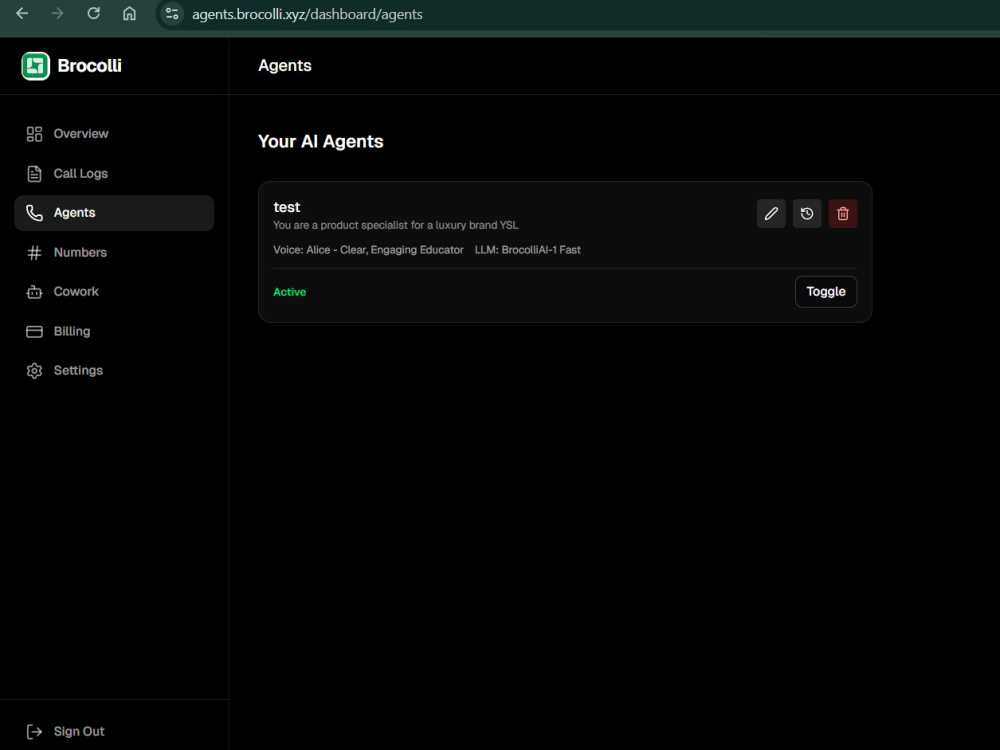
Task: Open site information icon in address bar
Action: 172,13
